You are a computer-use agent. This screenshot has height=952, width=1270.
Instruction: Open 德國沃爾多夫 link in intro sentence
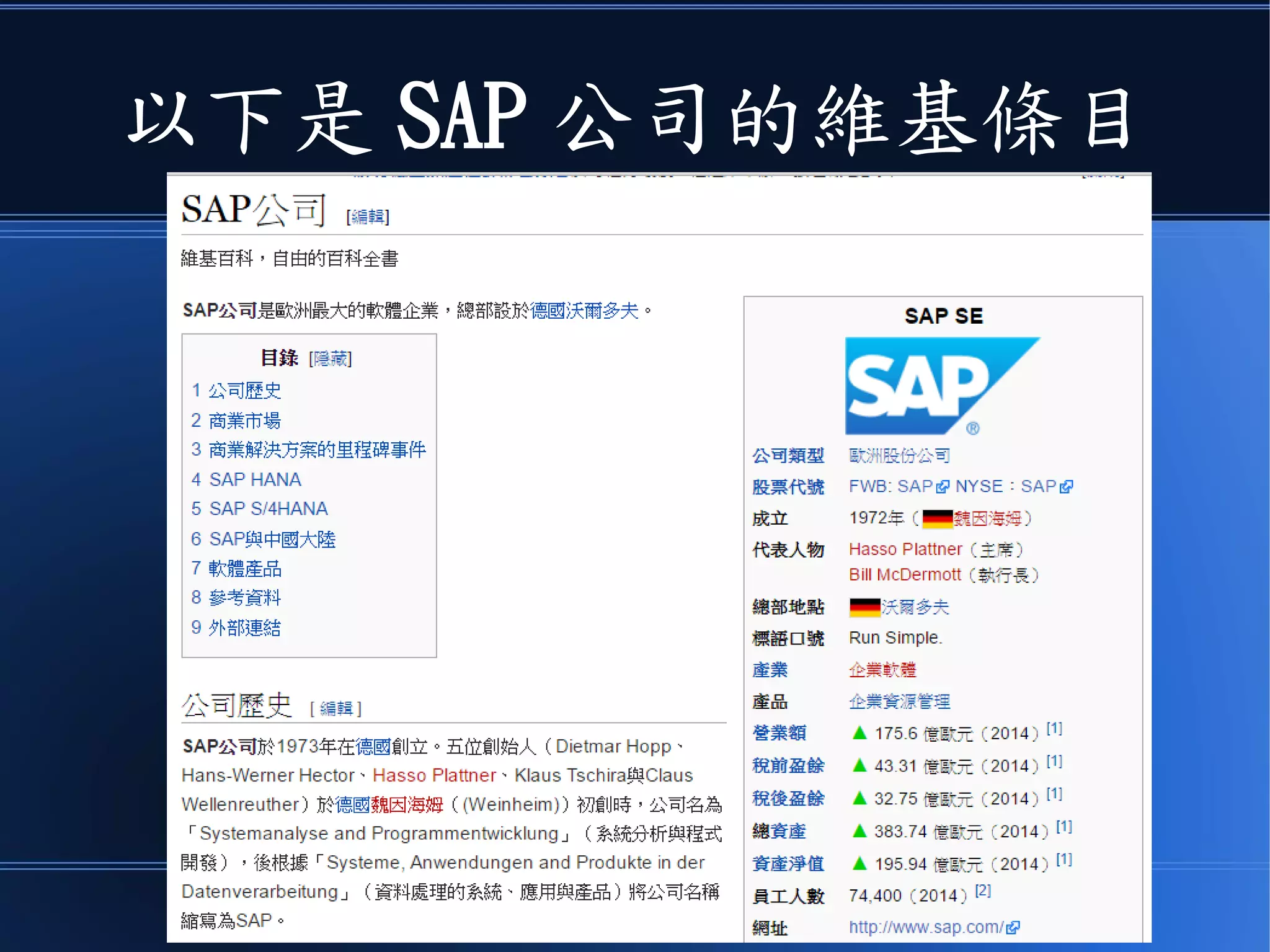click(x=584, y=310)
